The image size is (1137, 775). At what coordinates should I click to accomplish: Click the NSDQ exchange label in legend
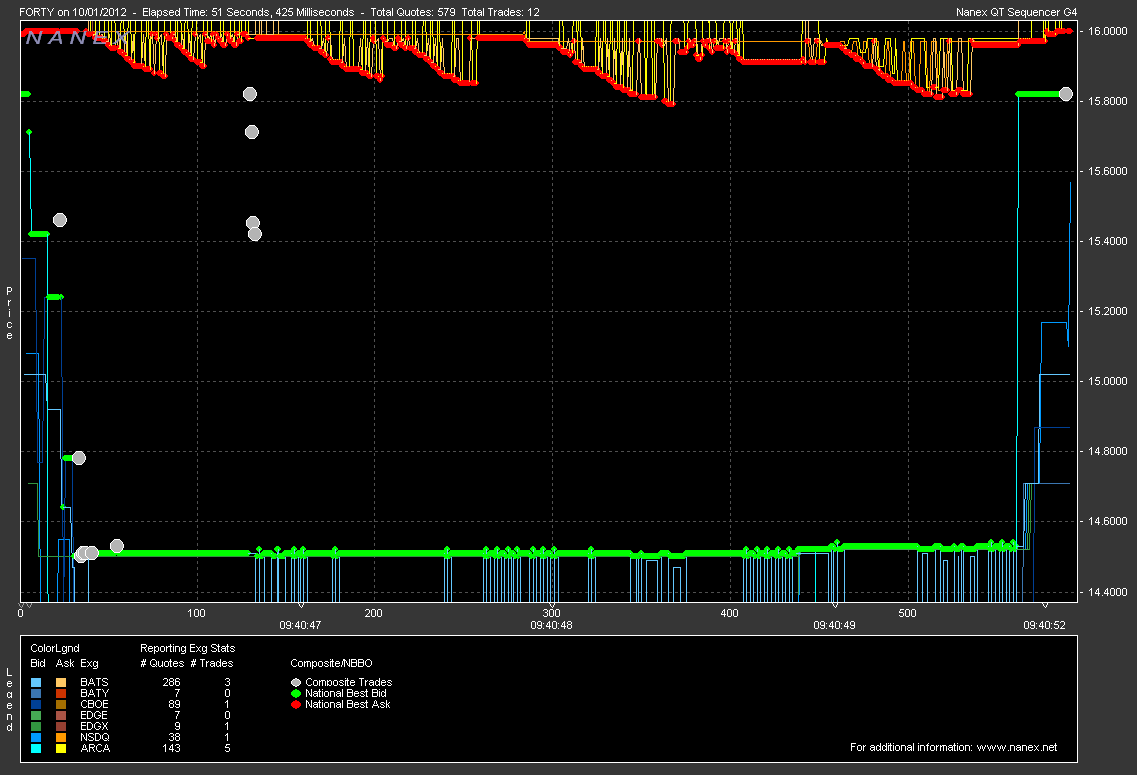pyautogui.click(x=95, y=737)
